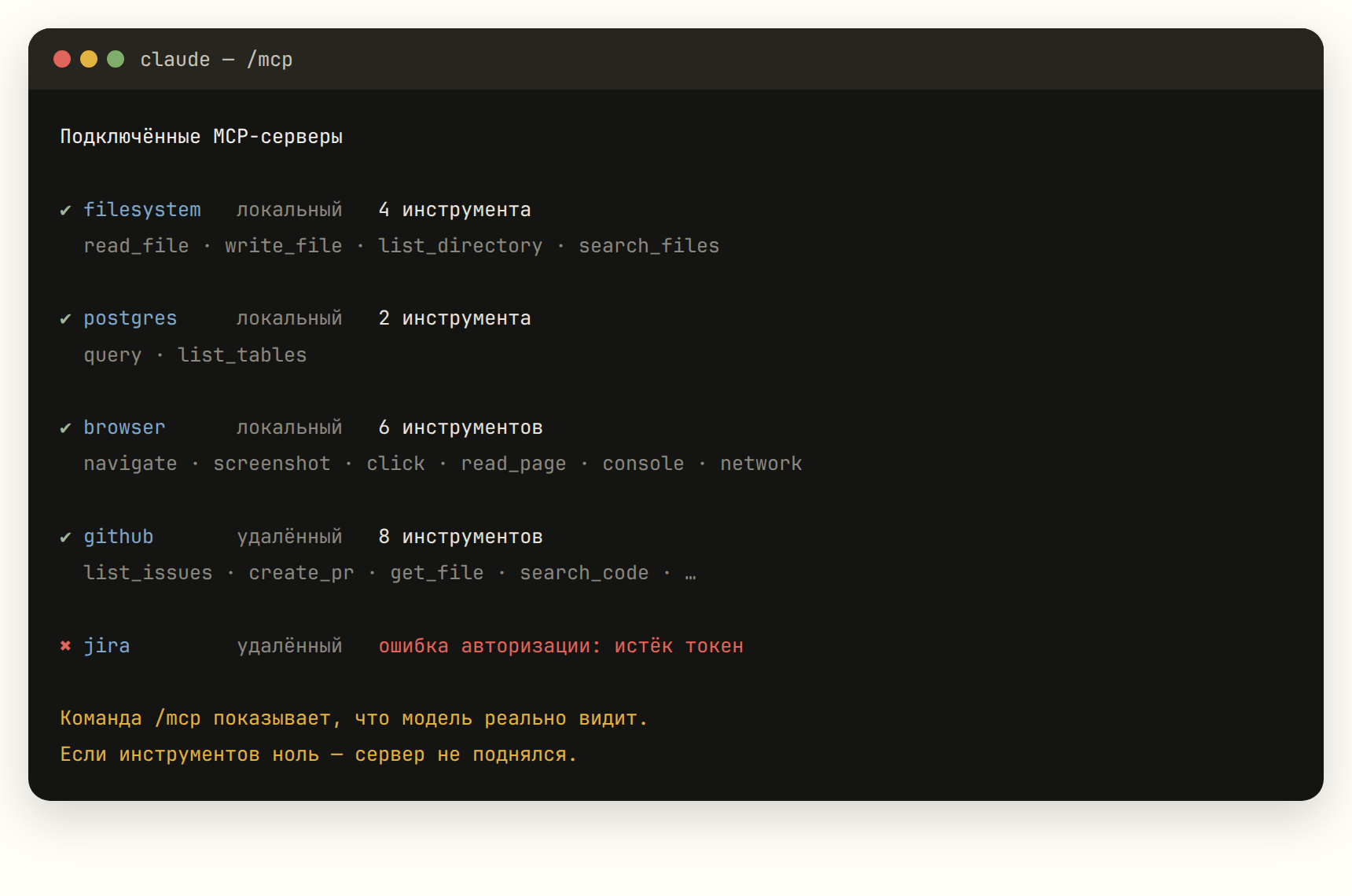
Task: Click "локальный" in the browser row
Action: point(289,428)
